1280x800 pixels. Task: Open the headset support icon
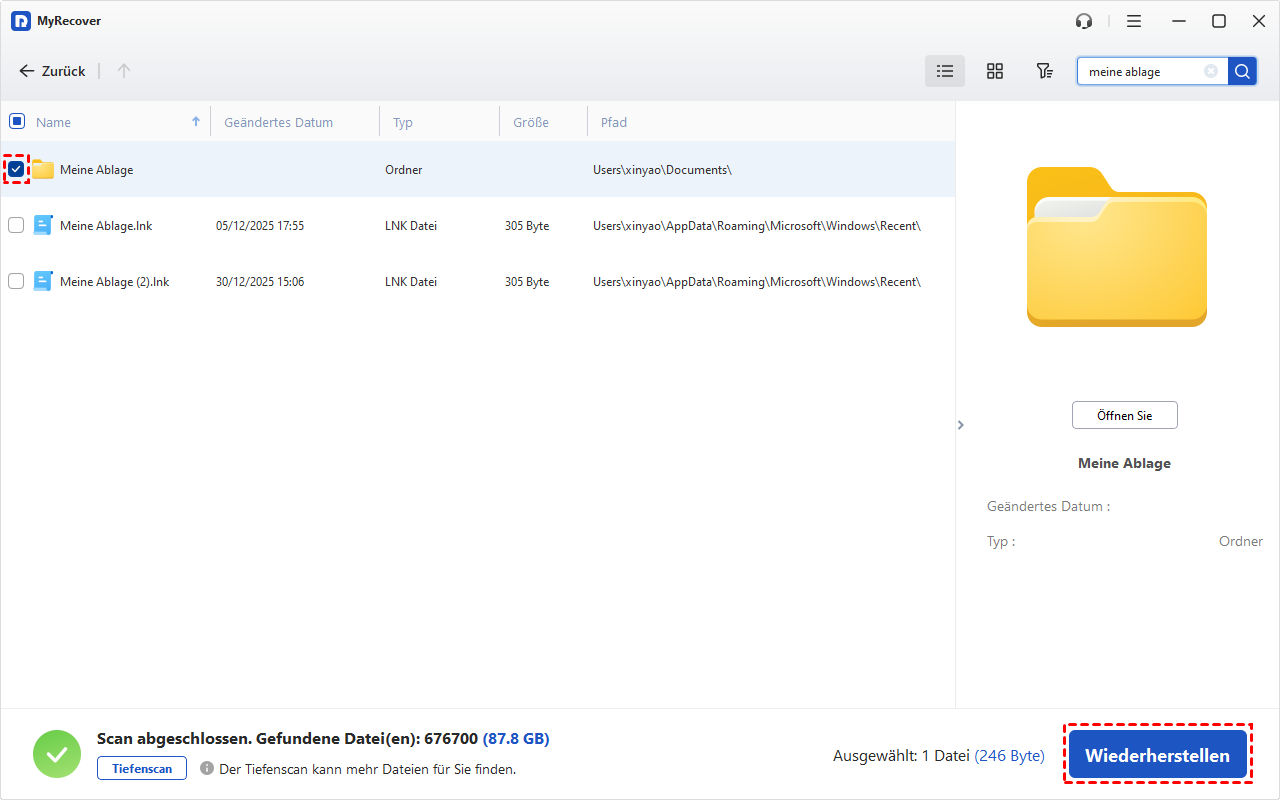click(x=1084, y=21)
